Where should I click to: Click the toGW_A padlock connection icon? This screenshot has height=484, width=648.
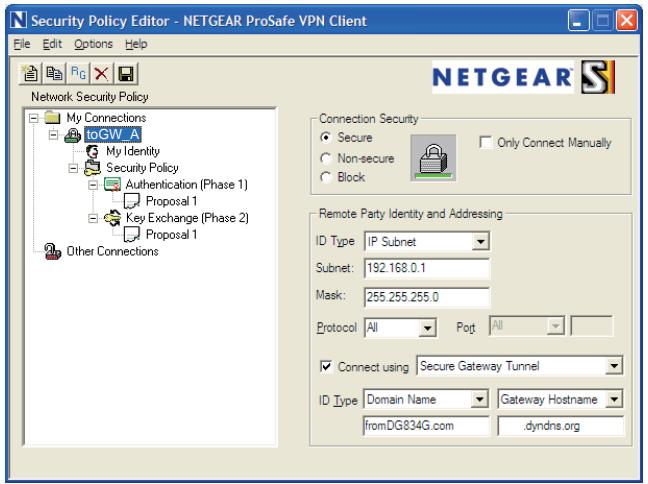coord(73,135)
